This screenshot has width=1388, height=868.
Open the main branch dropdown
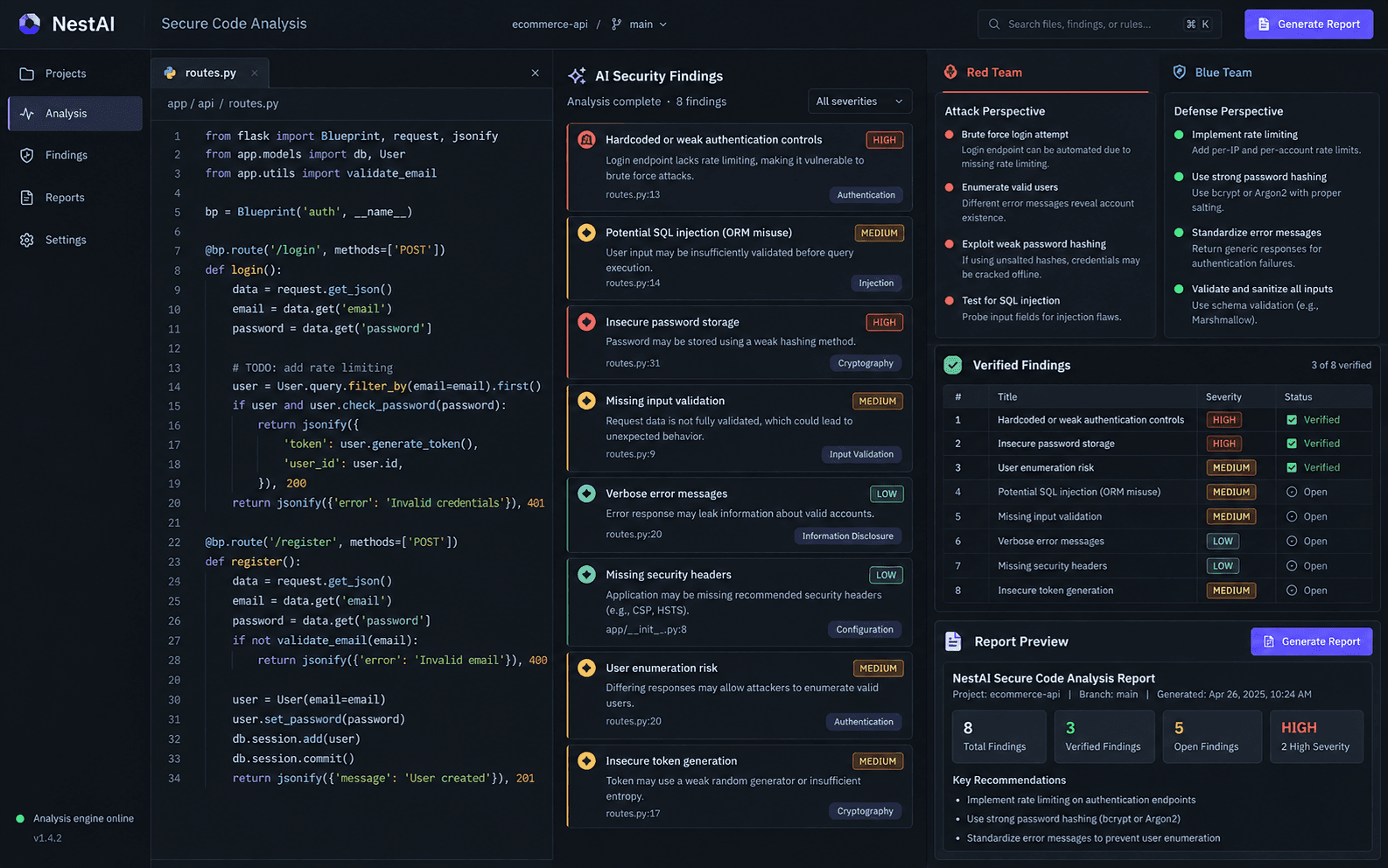tap(640, 24)
